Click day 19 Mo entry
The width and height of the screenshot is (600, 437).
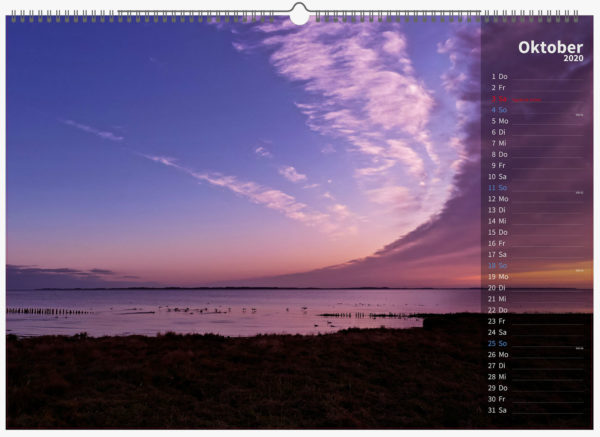(498, 276)
